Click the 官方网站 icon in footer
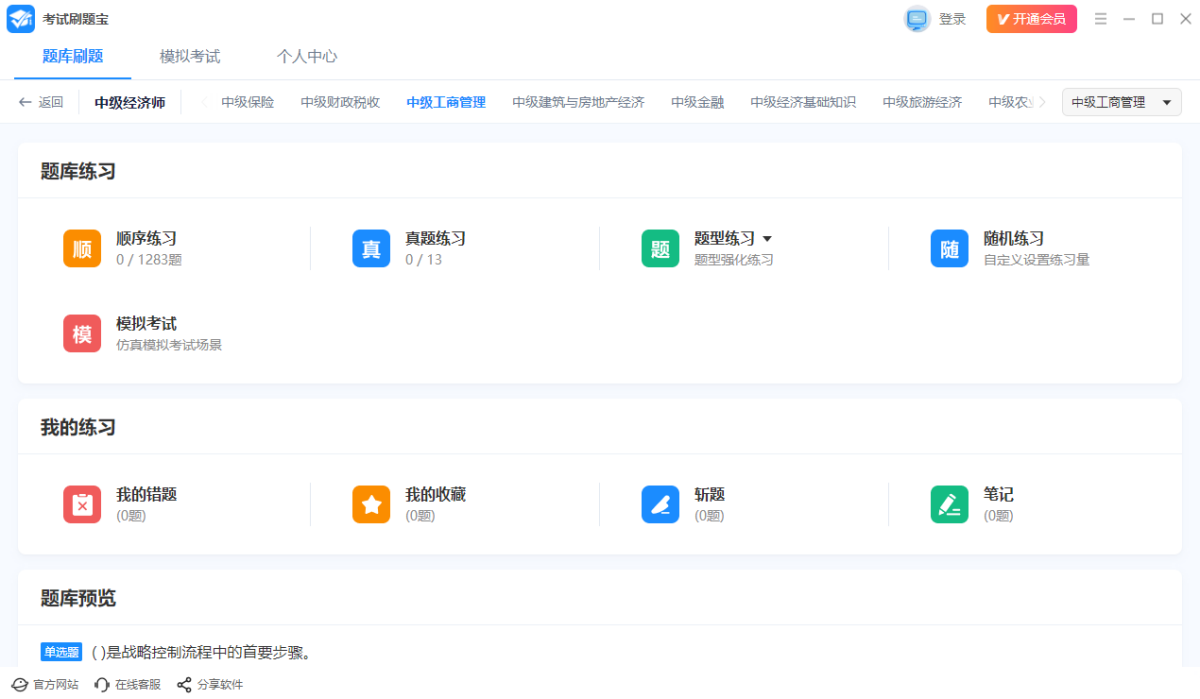The image size is (1200, 699). pyautogui.click(x=19, y=685)
